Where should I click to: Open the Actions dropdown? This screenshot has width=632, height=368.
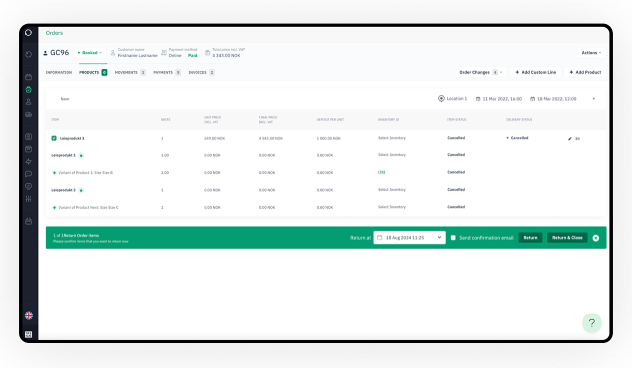coord(591,53)
